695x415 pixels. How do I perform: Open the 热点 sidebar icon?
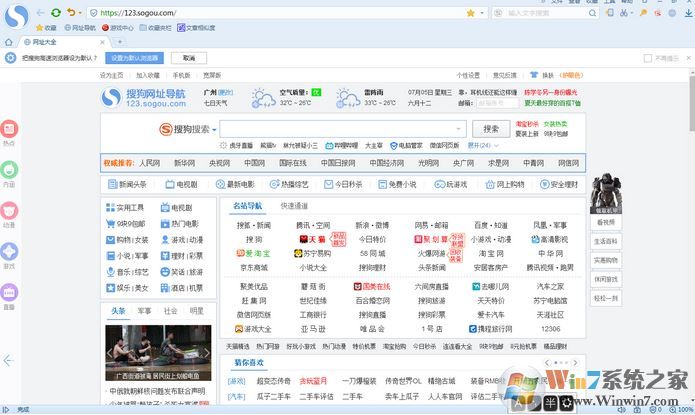click(x=9, y=129)
